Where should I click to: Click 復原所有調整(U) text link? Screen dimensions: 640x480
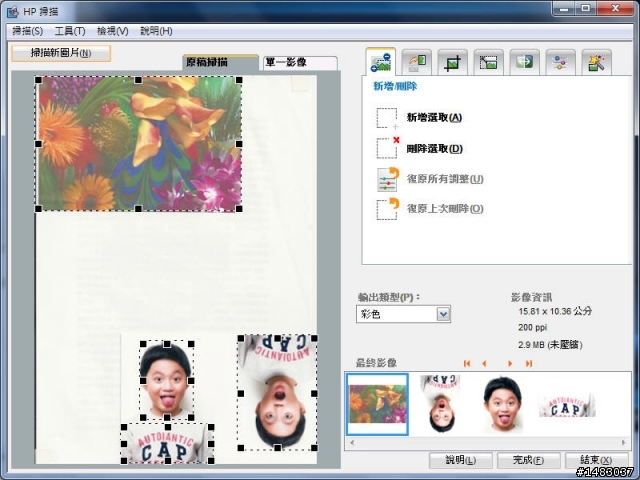(445, 179)
